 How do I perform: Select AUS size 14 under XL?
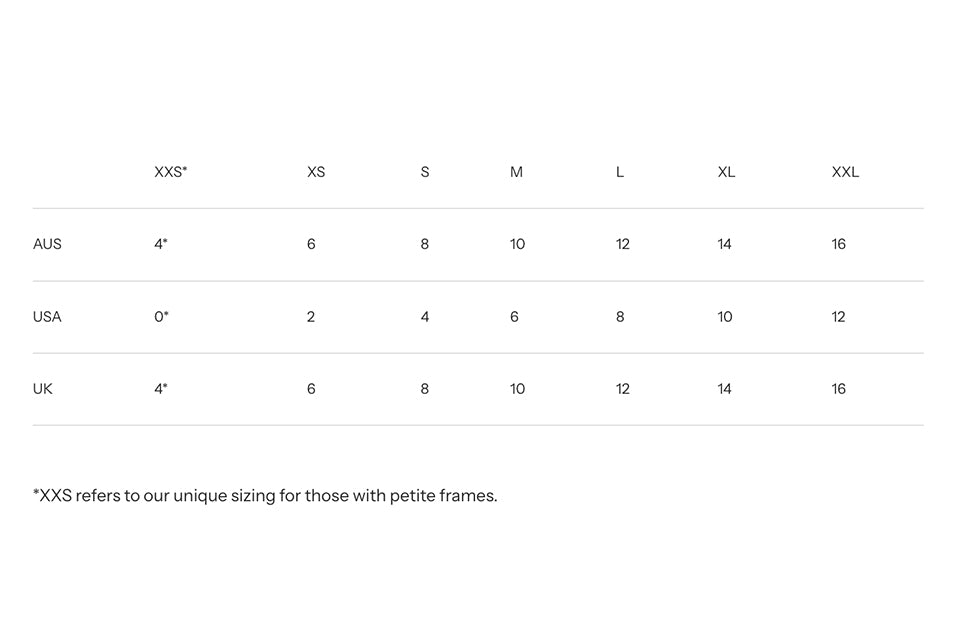724,244
